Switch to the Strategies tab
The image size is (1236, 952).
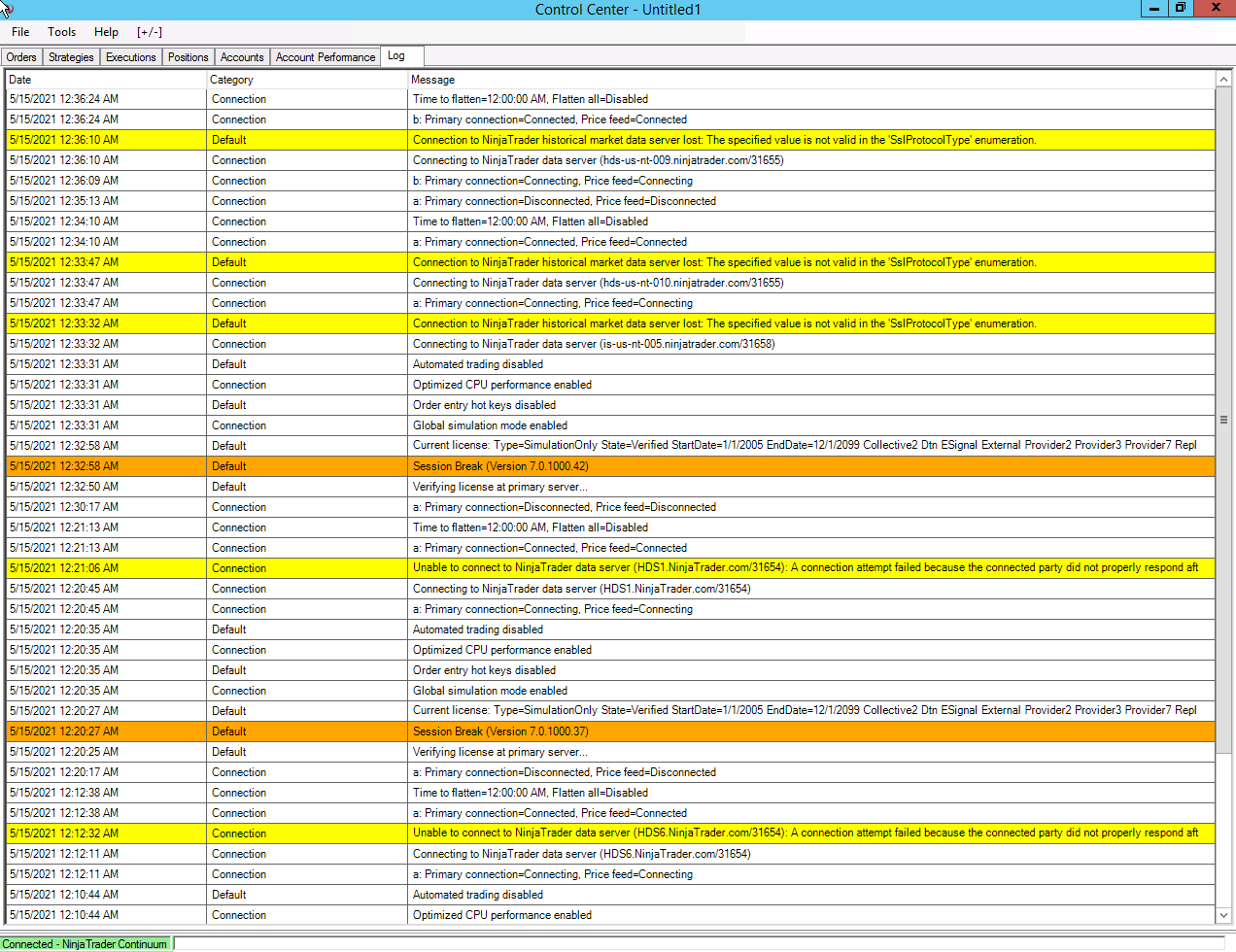point(71,57)
